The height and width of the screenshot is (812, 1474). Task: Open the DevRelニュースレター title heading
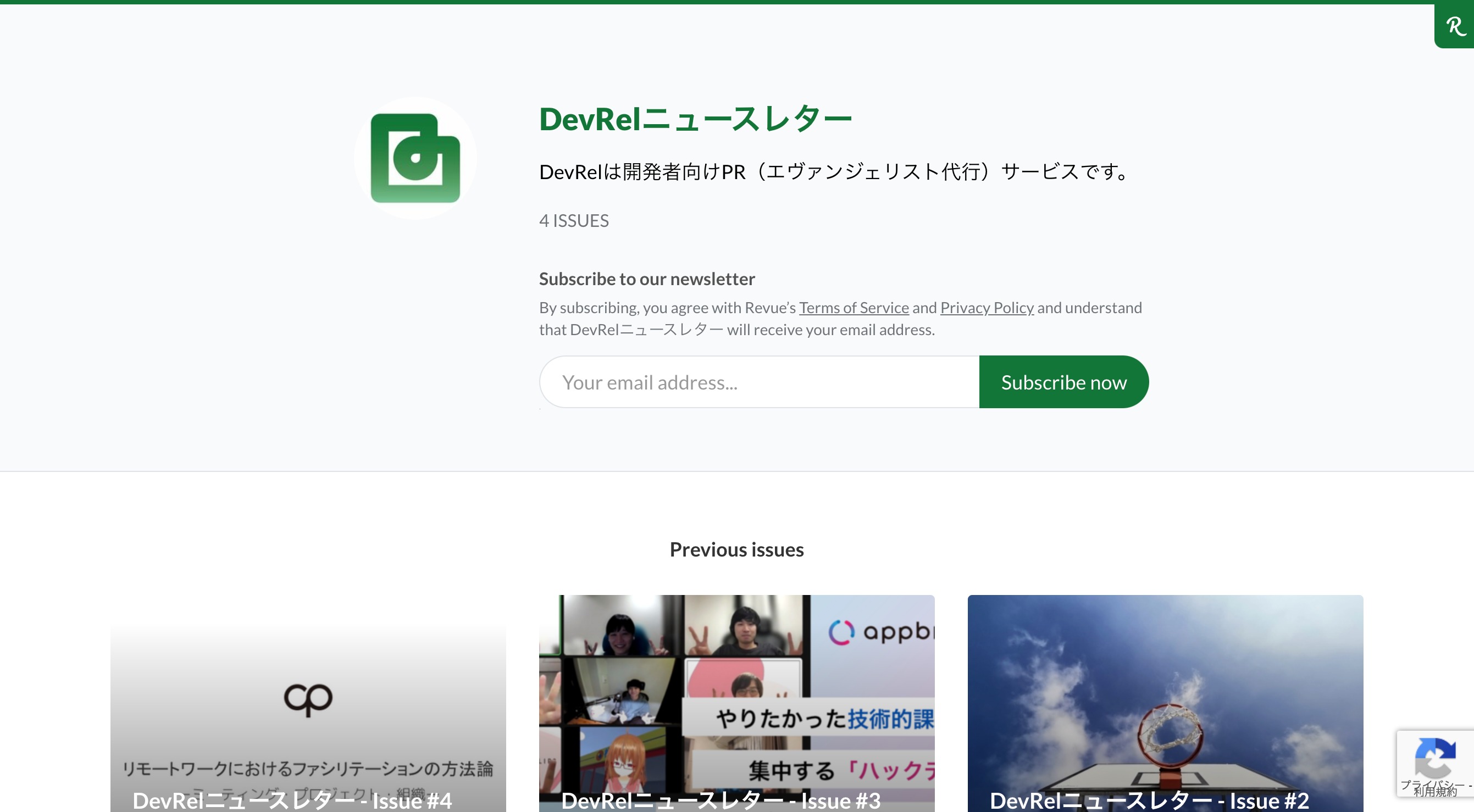695,120
